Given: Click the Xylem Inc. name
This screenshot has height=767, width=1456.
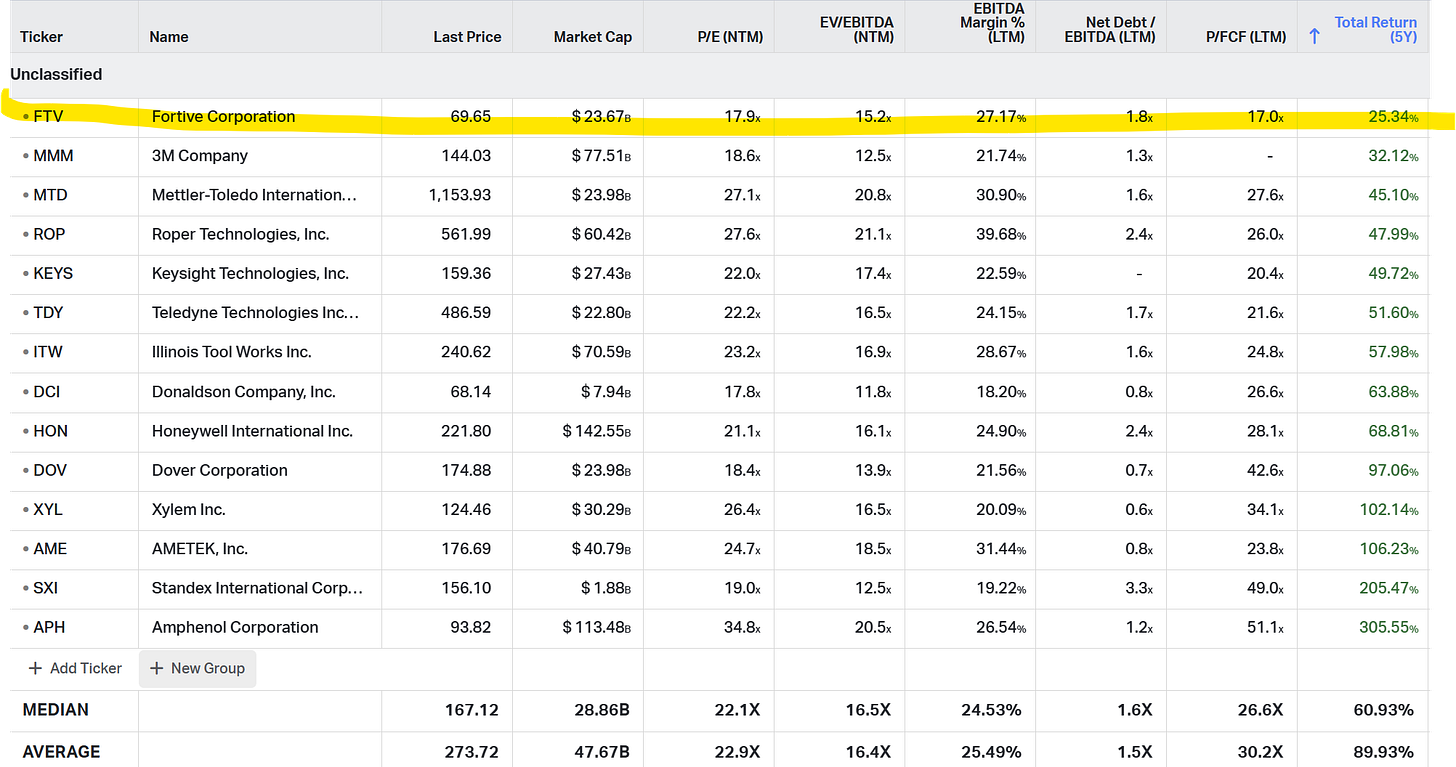Looking at the screenshot, I should click(x=188, y=510).
